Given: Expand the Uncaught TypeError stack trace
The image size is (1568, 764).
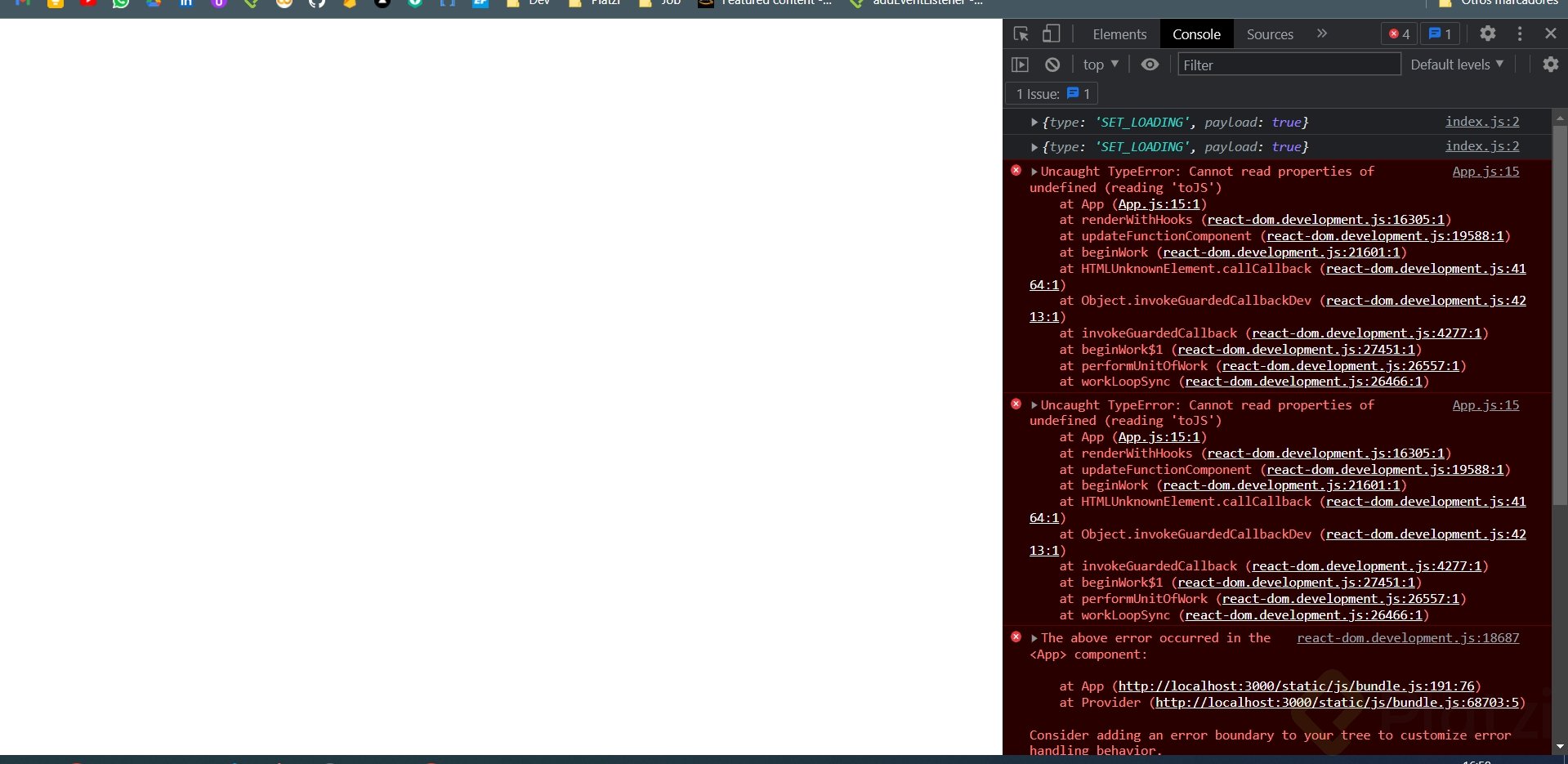Looking at the screenshot, I should pyautogui.click(x=1034, y=172).
